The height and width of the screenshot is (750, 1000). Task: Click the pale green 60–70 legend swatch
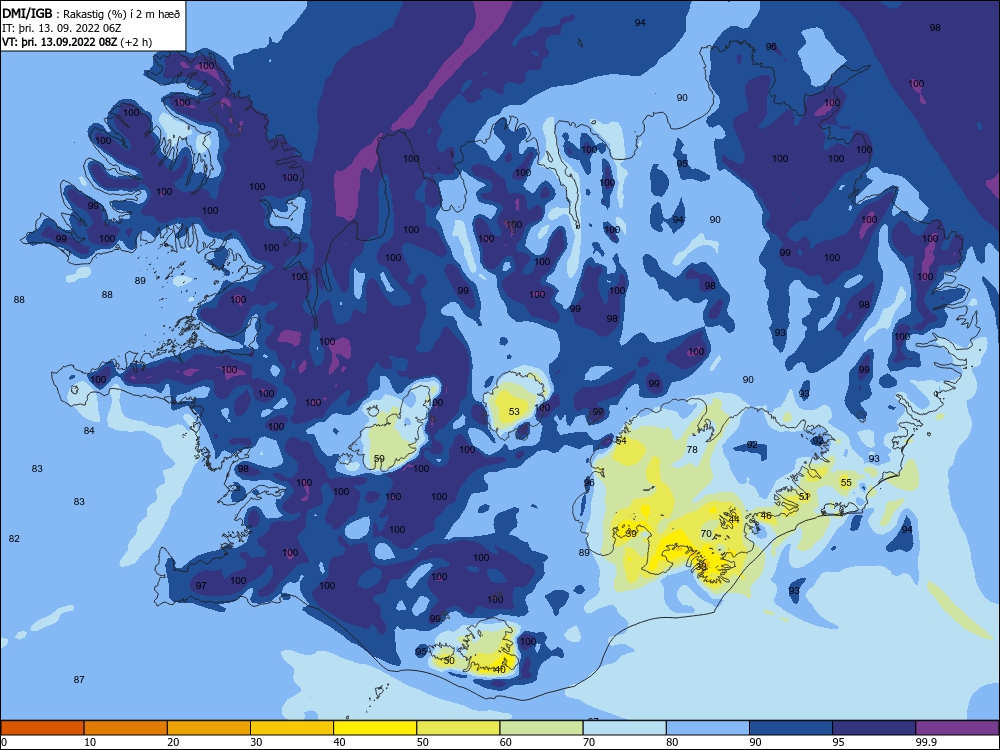coord(541,728)
